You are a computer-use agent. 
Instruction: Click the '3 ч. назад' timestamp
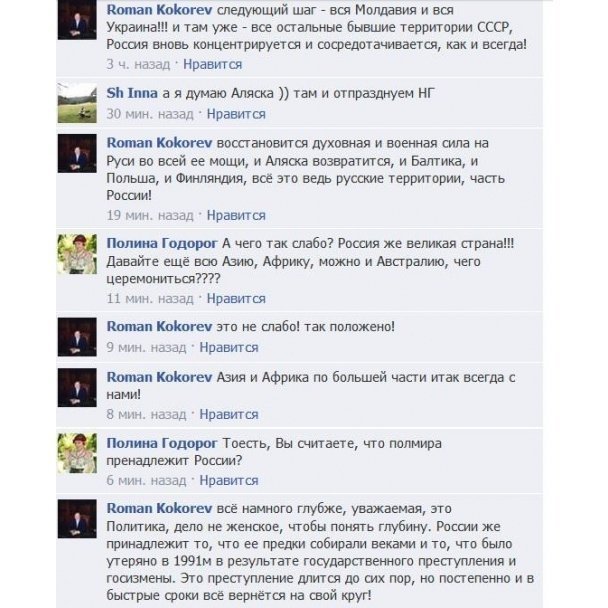pyautogui.click(x=138, y=64)
